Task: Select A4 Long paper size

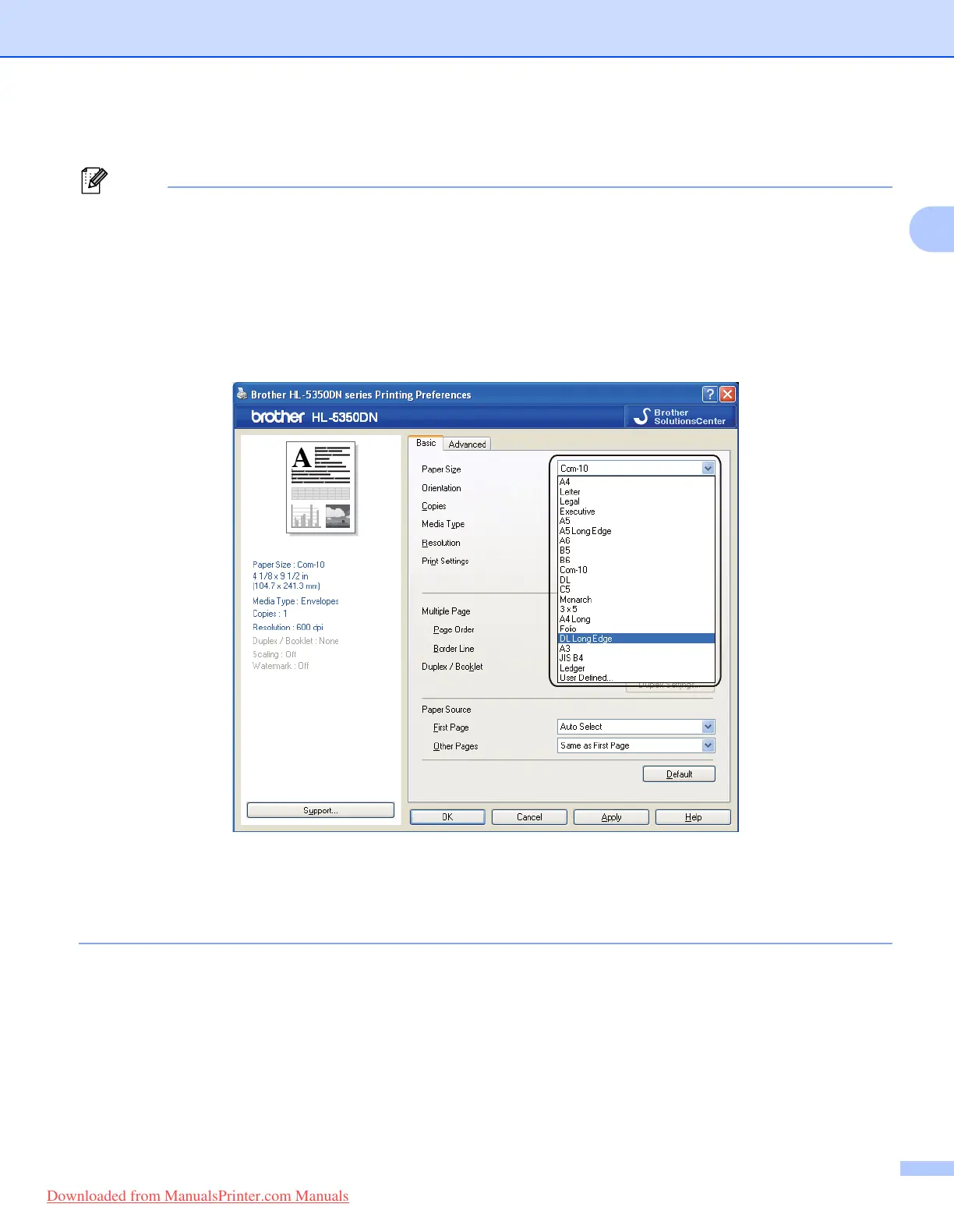Action: pos(636,619)
